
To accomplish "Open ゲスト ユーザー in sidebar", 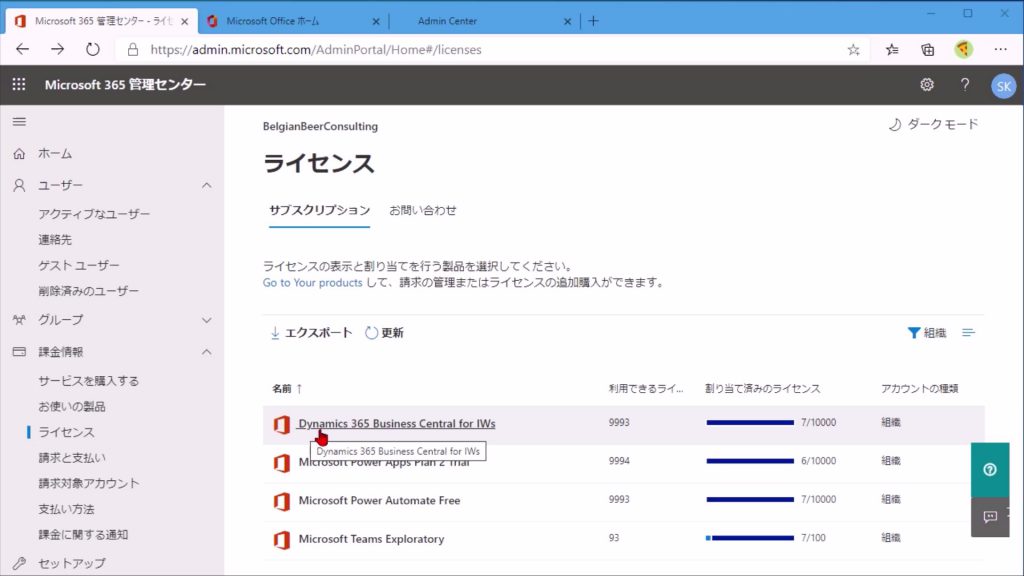I will click(79, 266).
